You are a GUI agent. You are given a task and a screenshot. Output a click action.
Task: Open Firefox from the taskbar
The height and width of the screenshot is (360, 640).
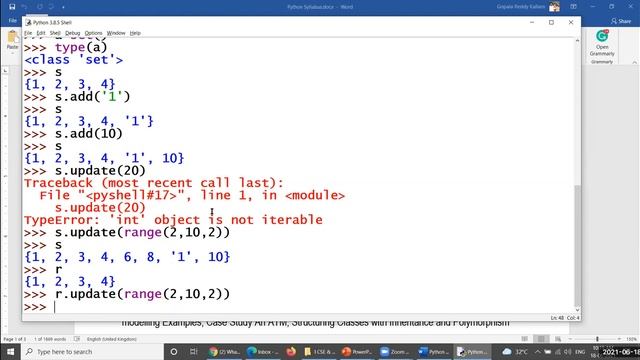[291, 351]
